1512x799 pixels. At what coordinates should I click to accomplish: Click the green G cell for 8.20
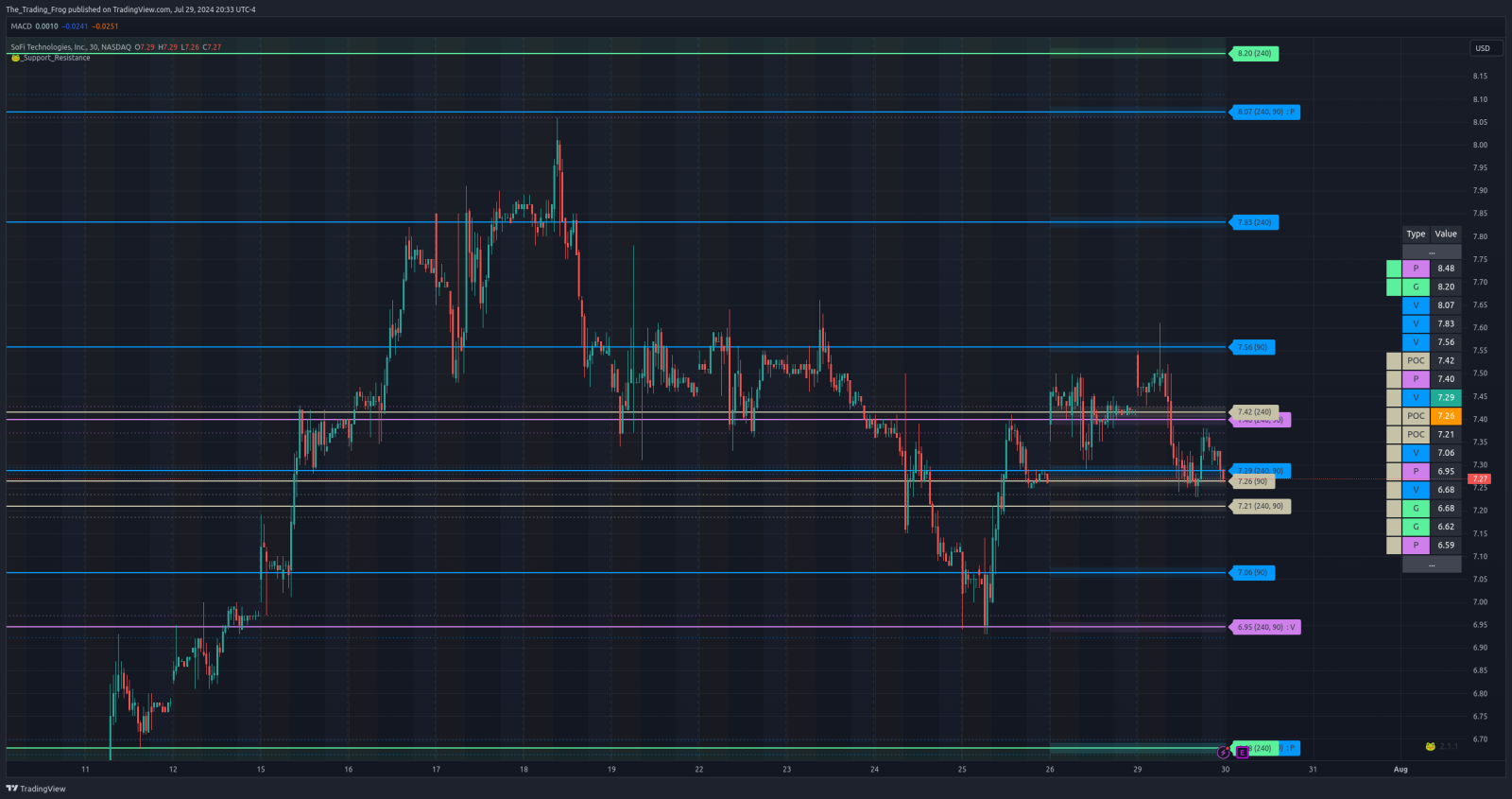[x=1416, y=287]
